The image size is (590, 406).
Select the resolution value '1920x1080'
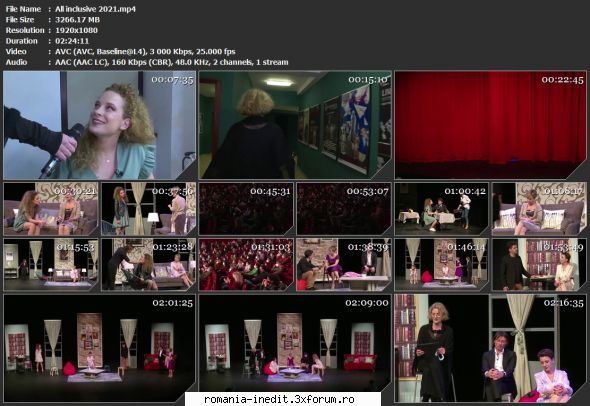pos(76,30)
